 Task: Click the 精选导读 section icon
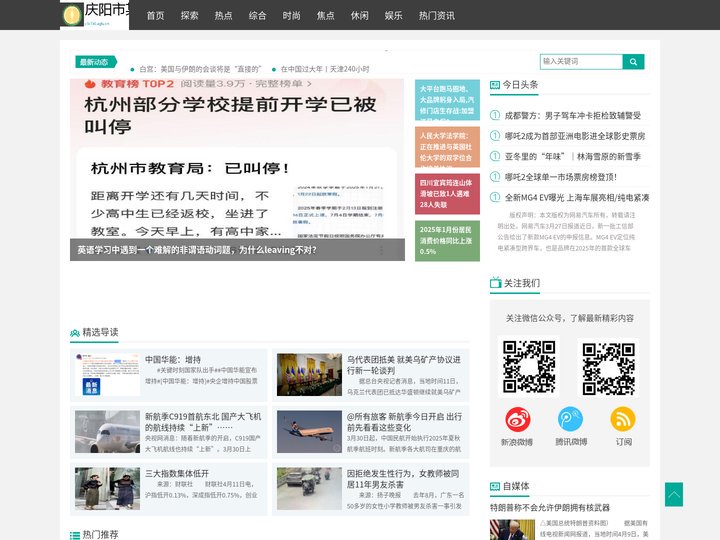(75, 332)
